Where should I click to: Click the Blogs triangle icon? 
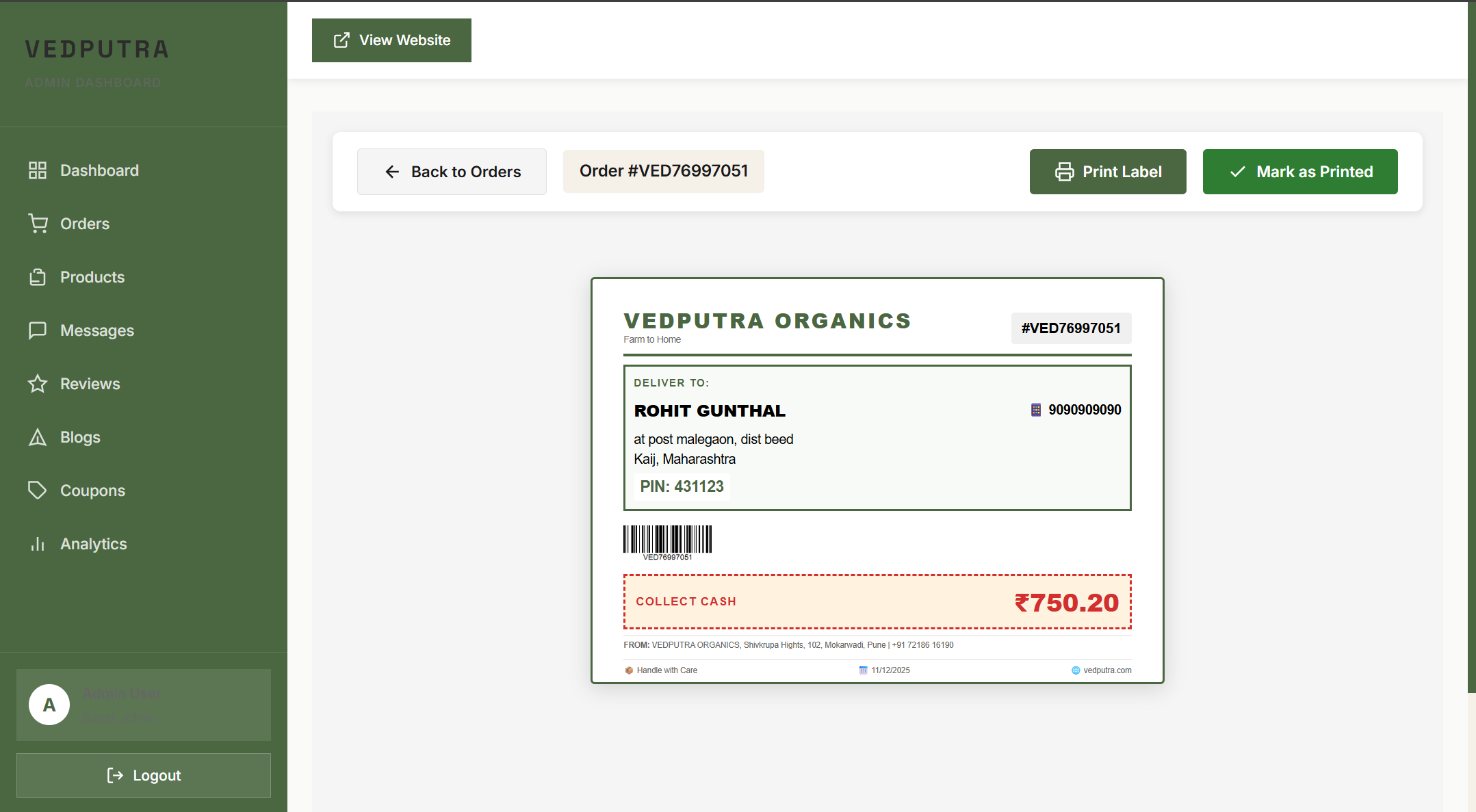tap(38, 437)
